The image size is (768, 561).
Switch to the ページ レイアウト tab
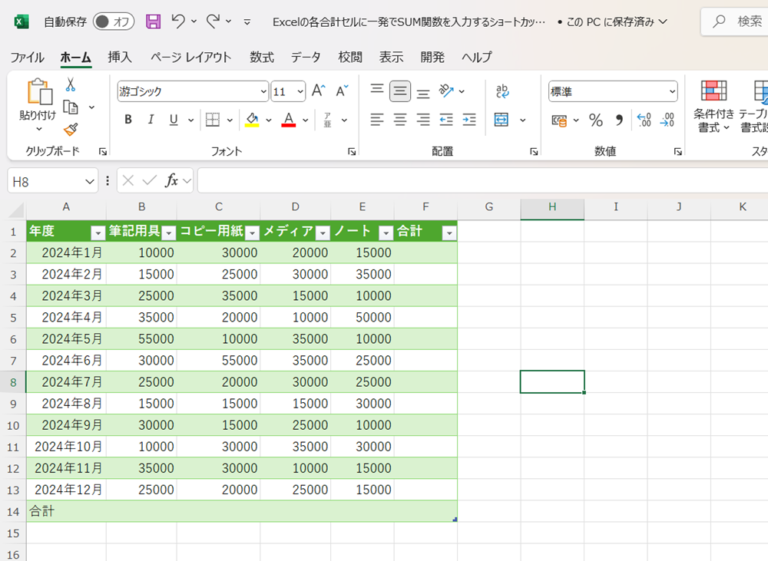[191, 57]
